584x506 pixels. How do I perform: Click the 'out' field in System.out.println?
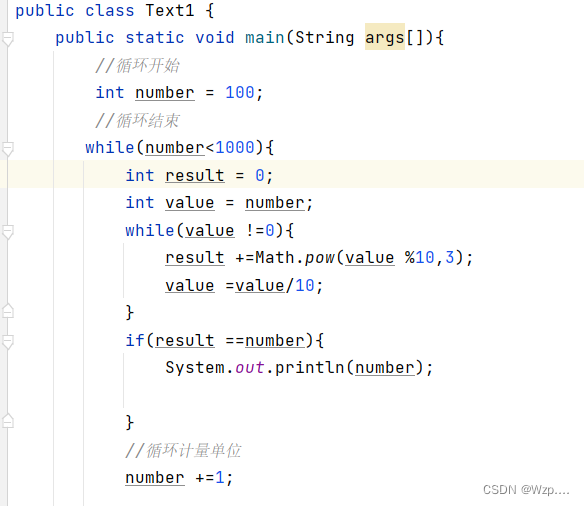pos(250,368)
